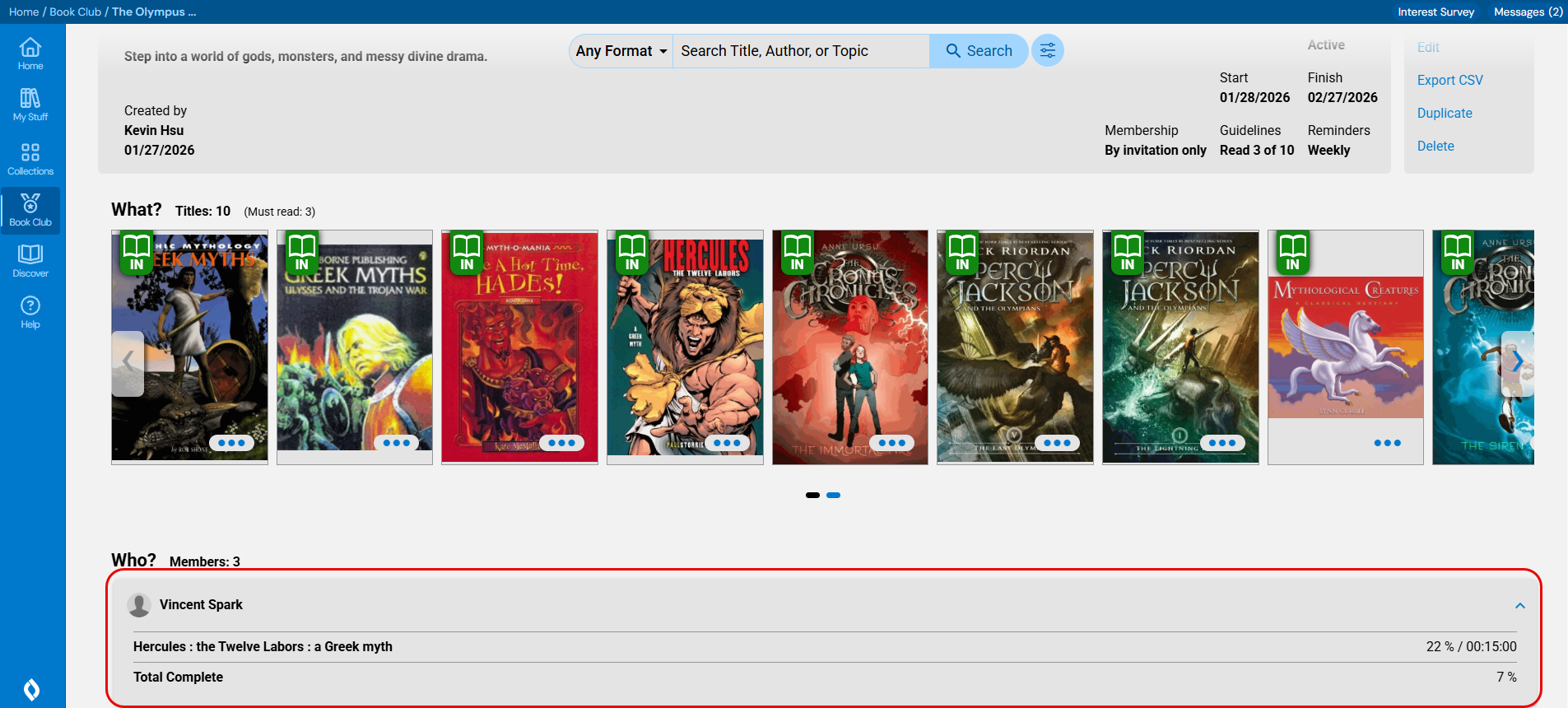Click the IN badge on Greek Myths cover
This screenshot has width=1568, height=708.
click(x=137, y=253)
